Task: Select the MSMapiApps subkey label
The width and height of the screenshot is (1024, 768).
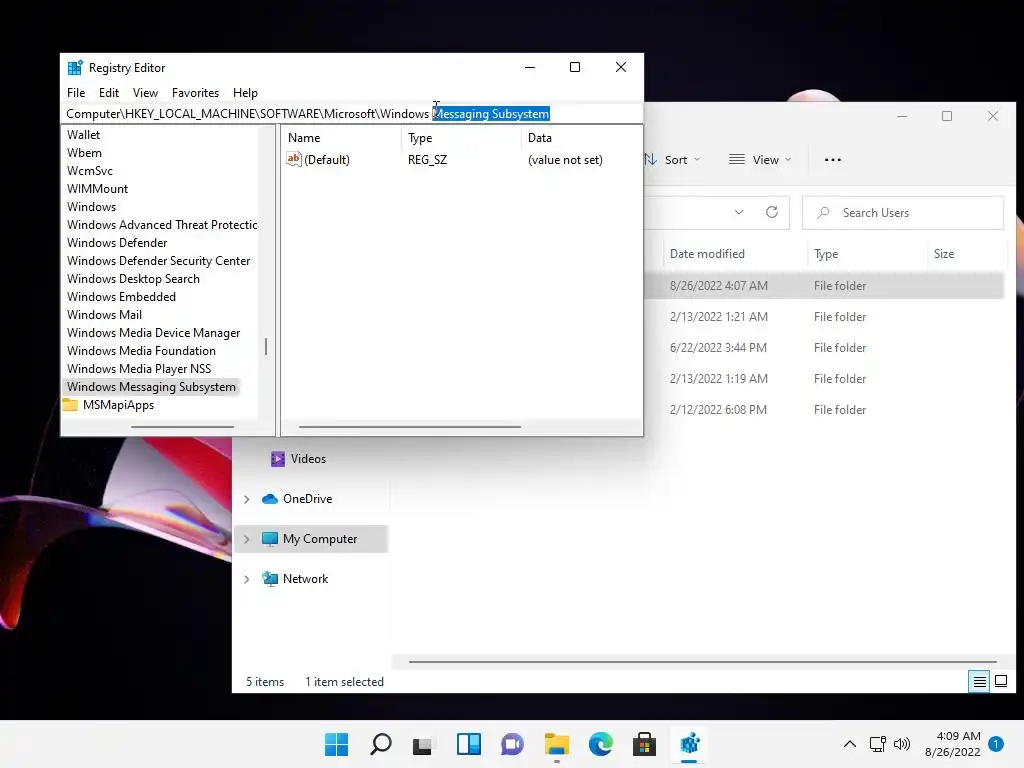Action: point(118,405)
